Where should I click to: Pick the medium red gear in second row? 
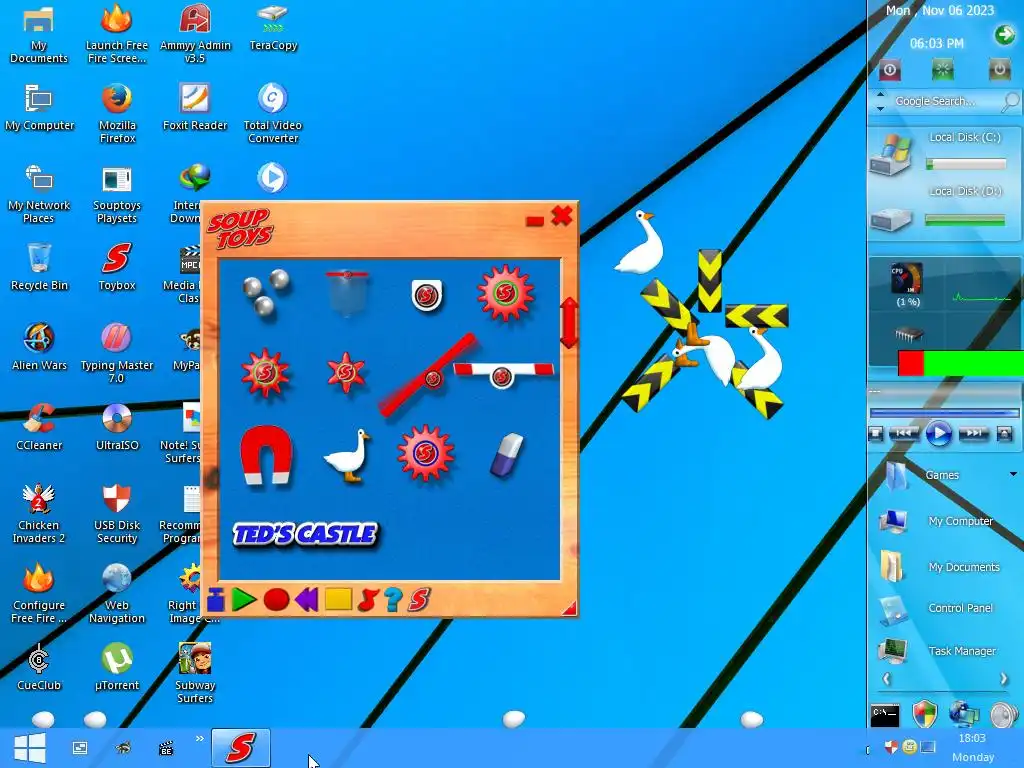pos(265,373)
